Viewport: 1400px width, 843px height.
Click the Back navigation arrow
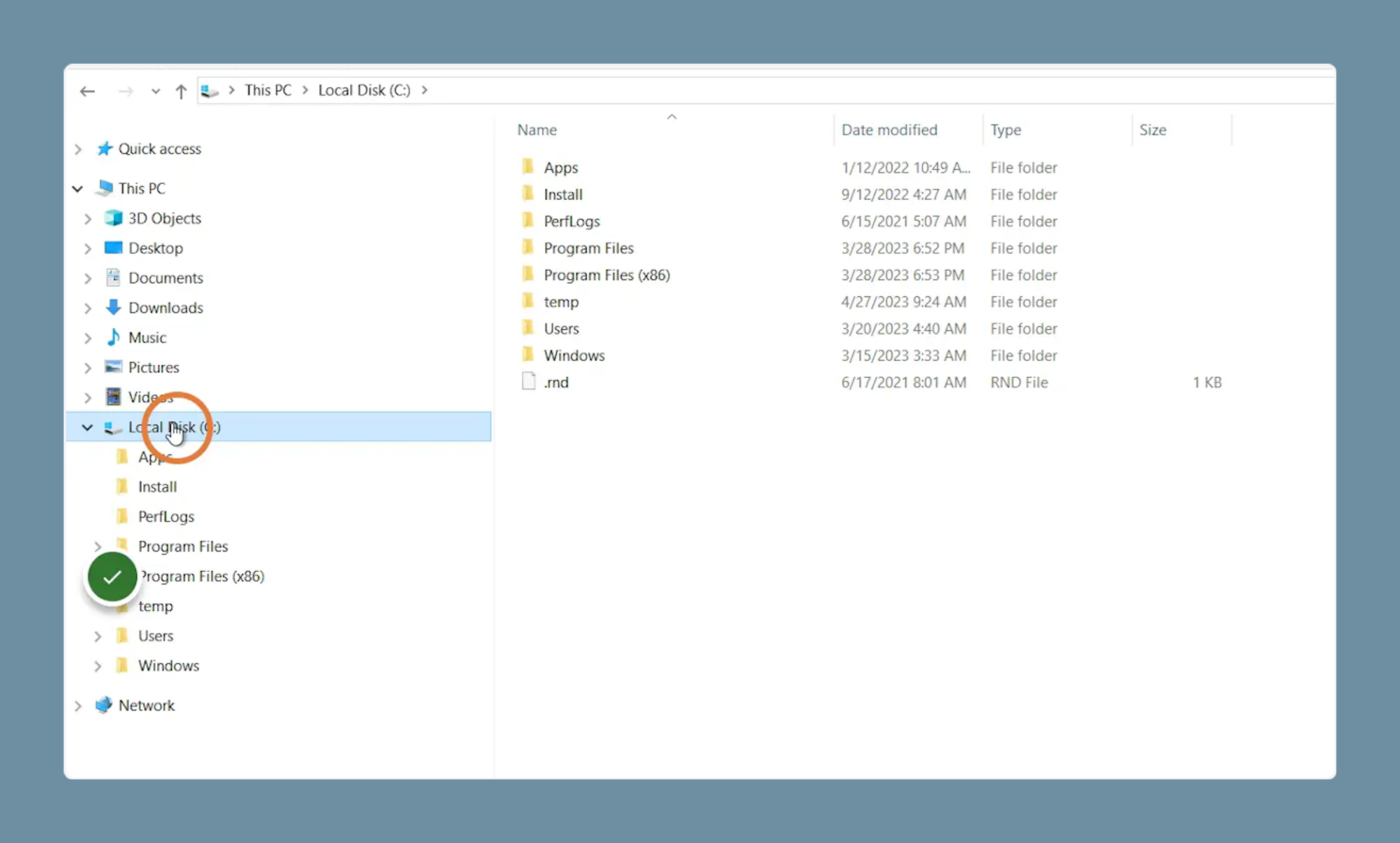[87, 91]
